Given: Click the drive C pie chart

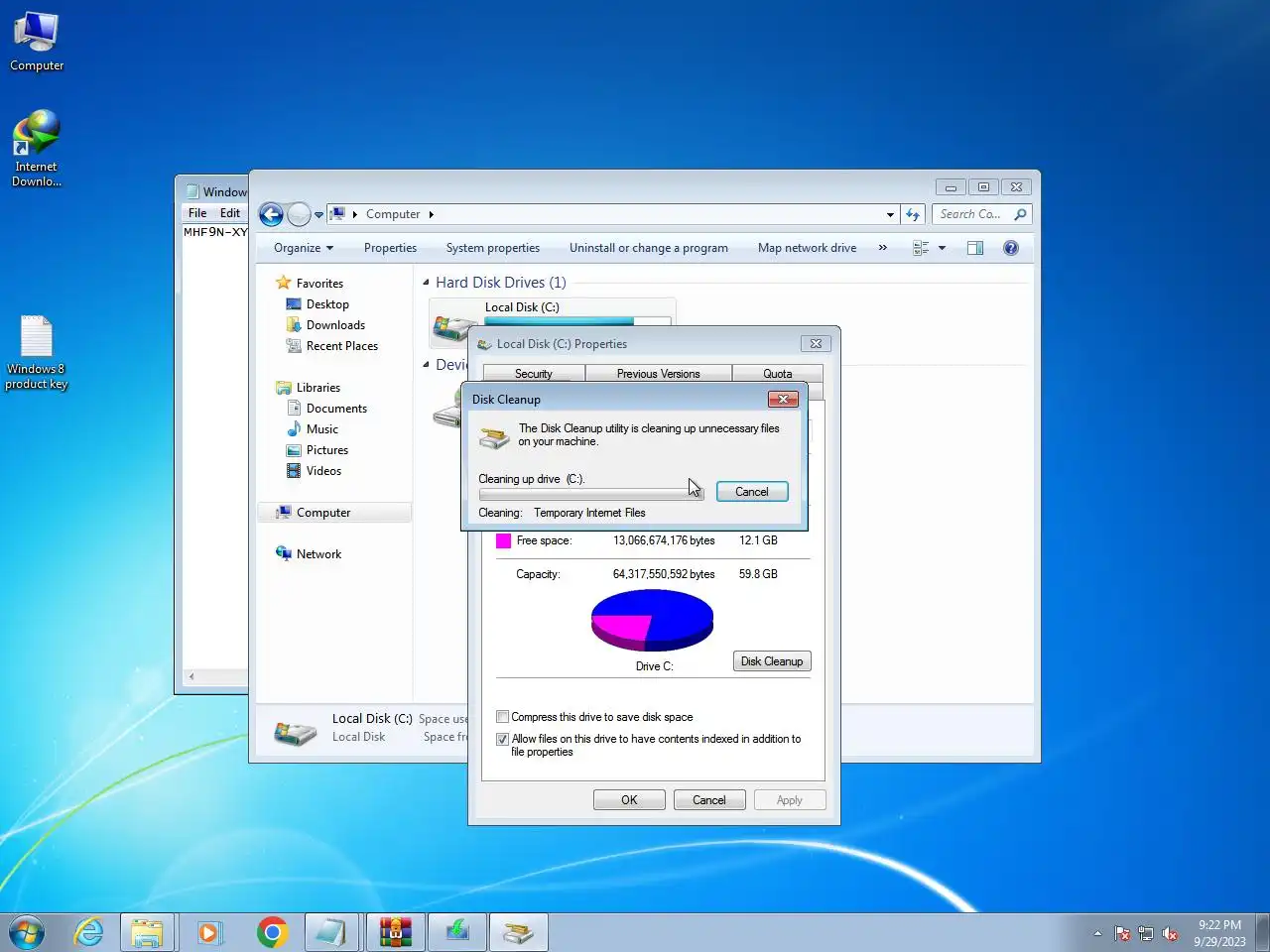Looking at the screenshot, I should tap(652, 620).
